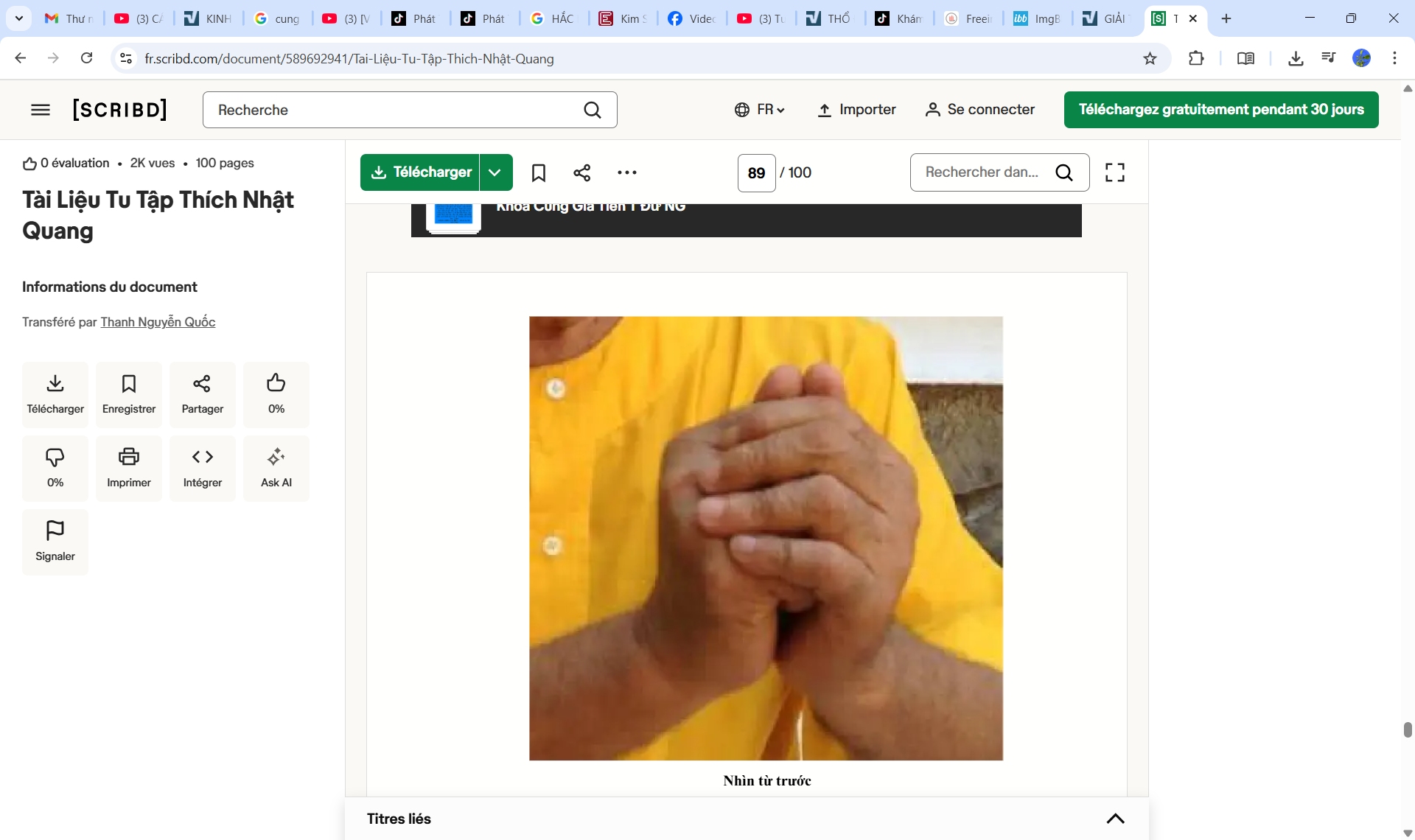
Task: Click the share icon next to the bookmark
Action: click(581, 172)
